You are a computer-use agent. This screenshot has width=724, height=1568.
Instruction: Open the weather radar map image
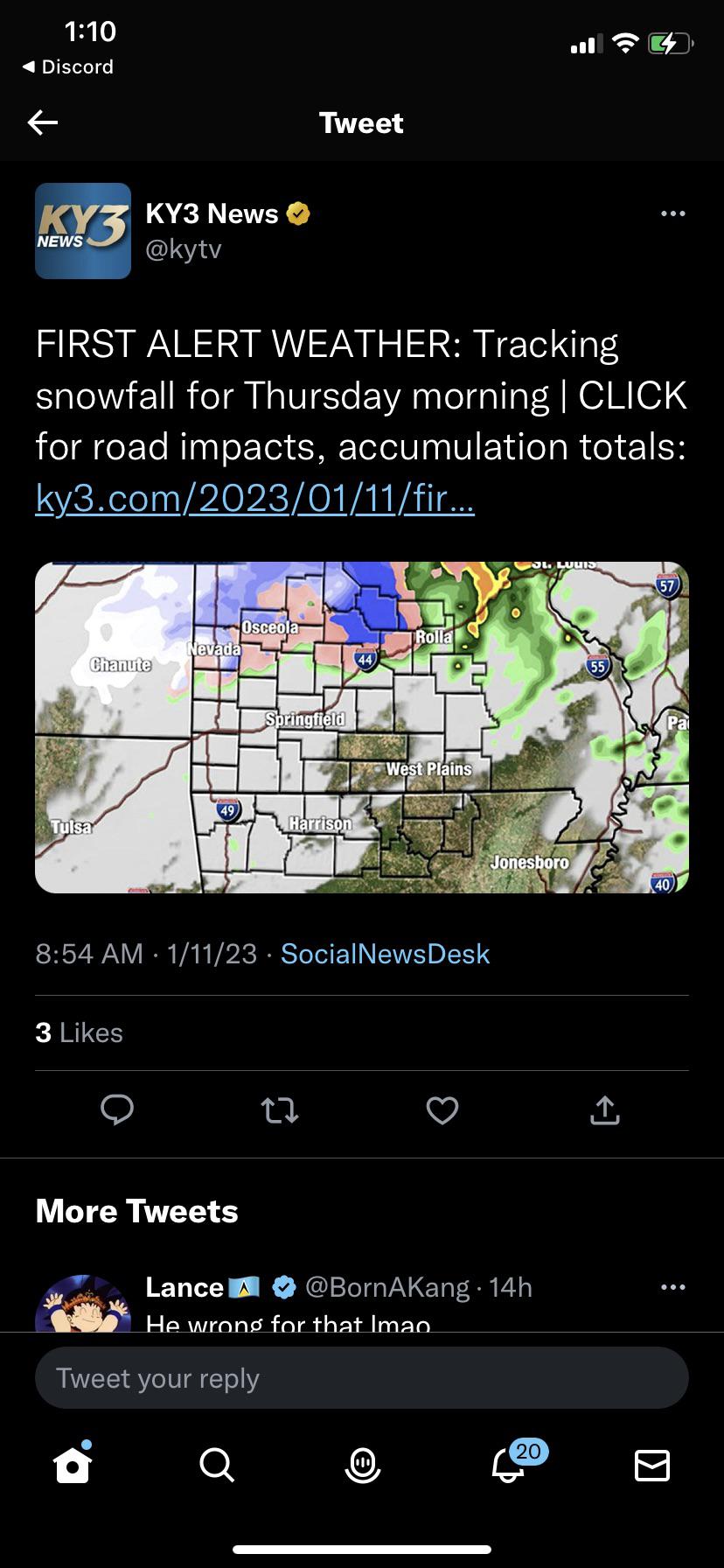[x=362, y=727]
